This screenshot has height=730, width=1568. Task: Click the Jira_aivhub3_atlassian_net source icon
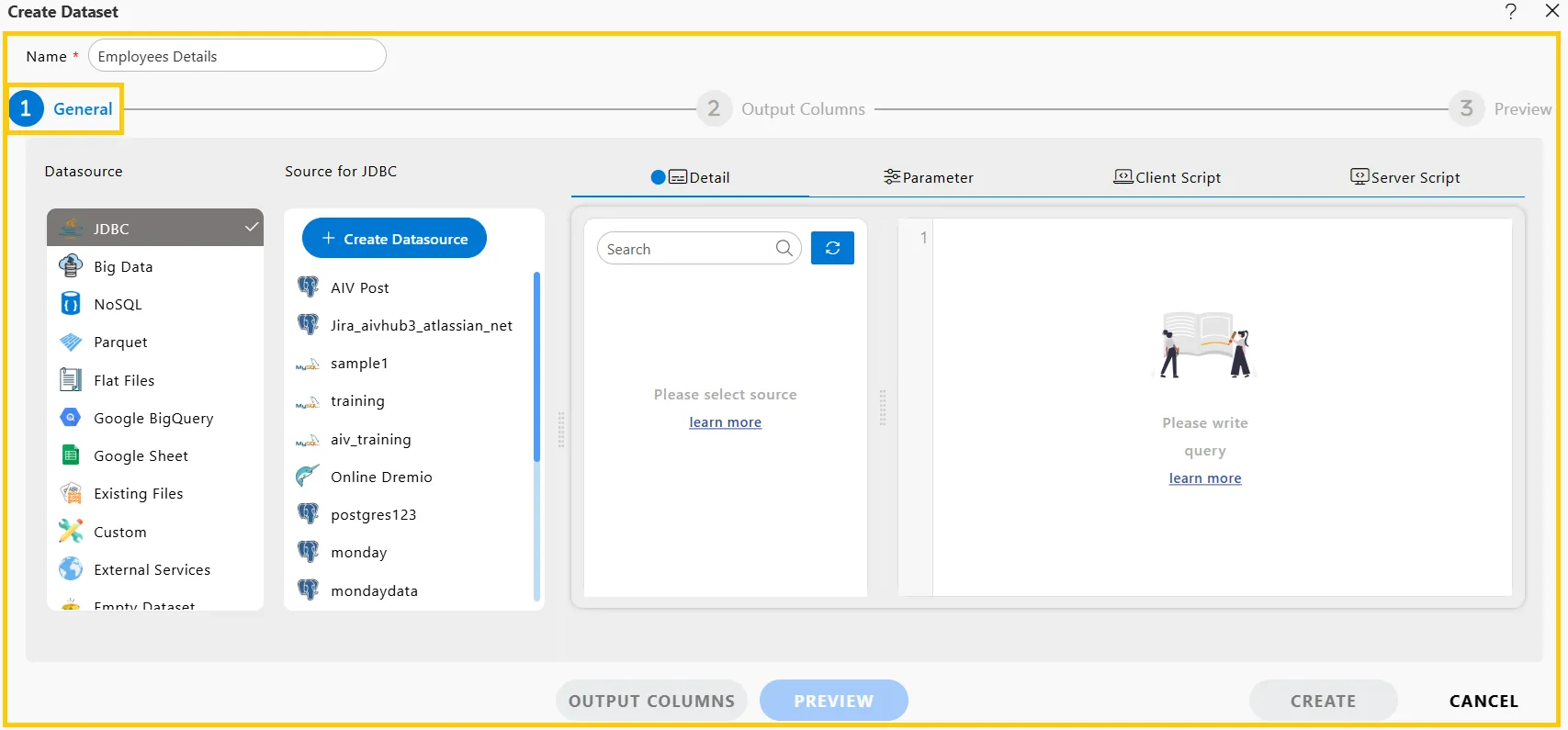(308, 325)
